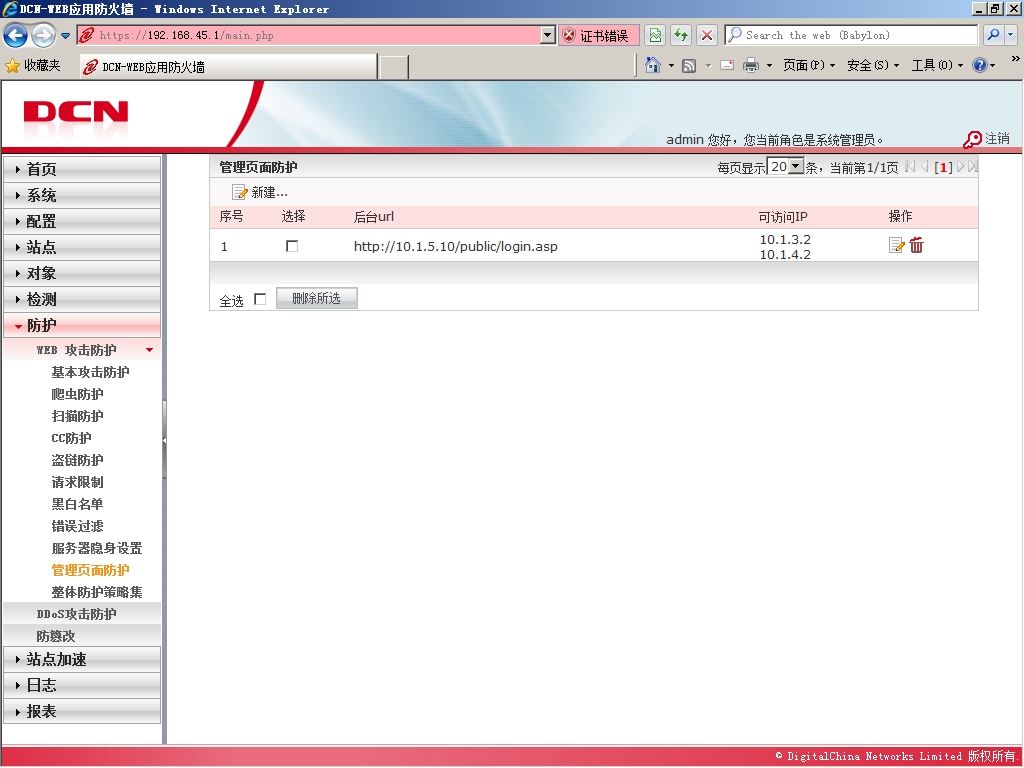This screenshot has width=1024, height=768.
Task: Click the 注销 logout link
Action: point(997,138)
